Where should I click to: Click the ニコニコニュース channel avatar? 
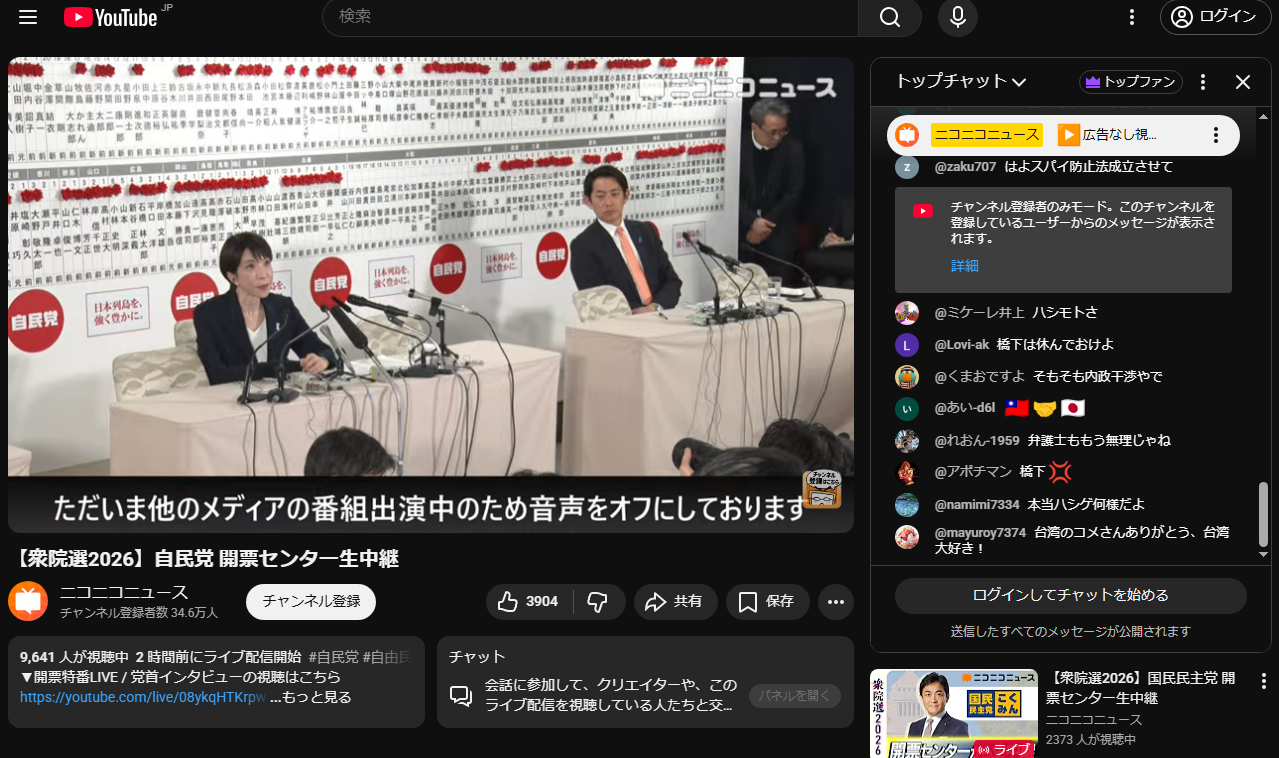[x=28, y=601]
